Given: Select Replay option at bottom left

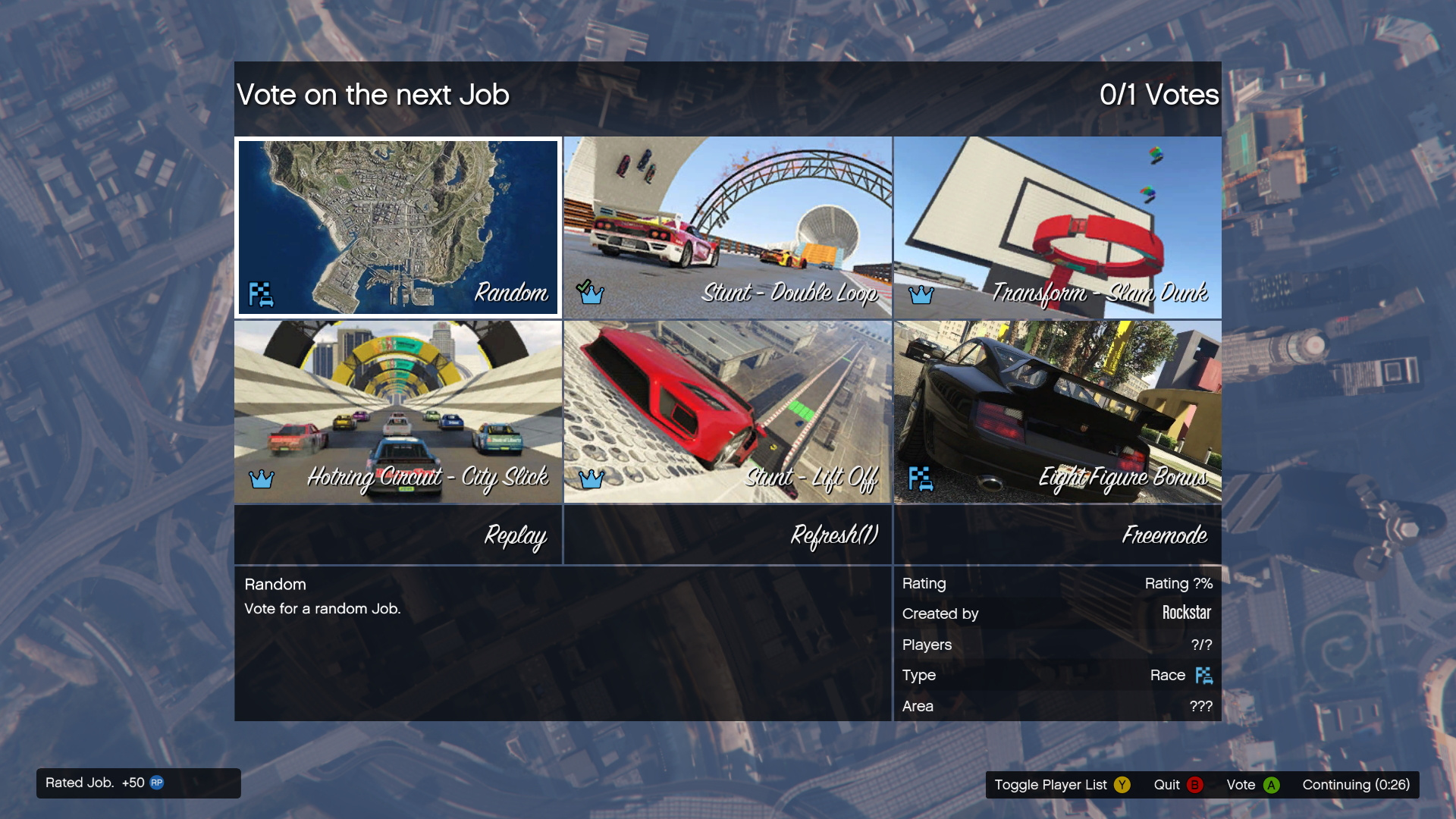Looking at the screenshot, I should point(397,534).
